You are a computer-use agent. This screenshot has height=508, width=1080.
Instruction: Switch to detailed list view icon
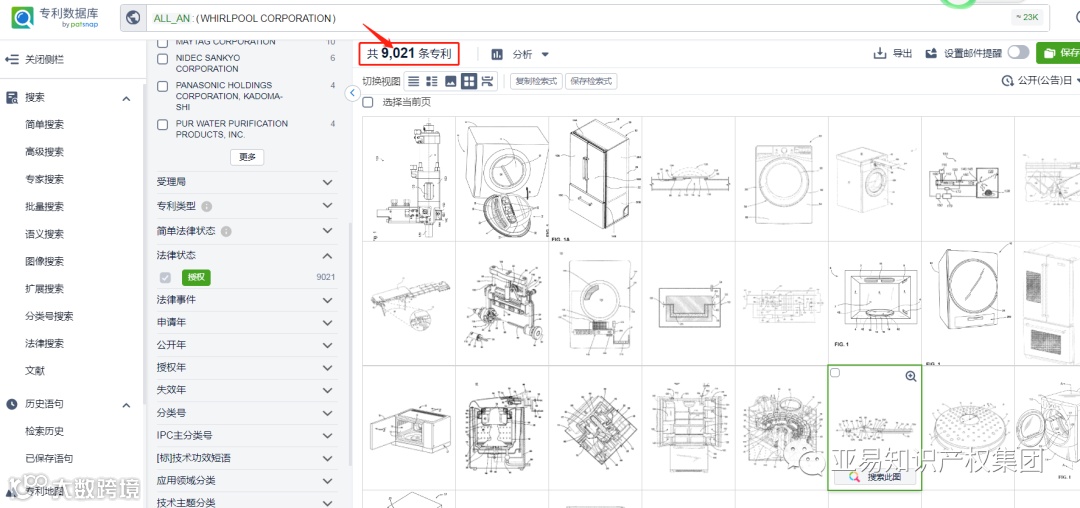432,81
